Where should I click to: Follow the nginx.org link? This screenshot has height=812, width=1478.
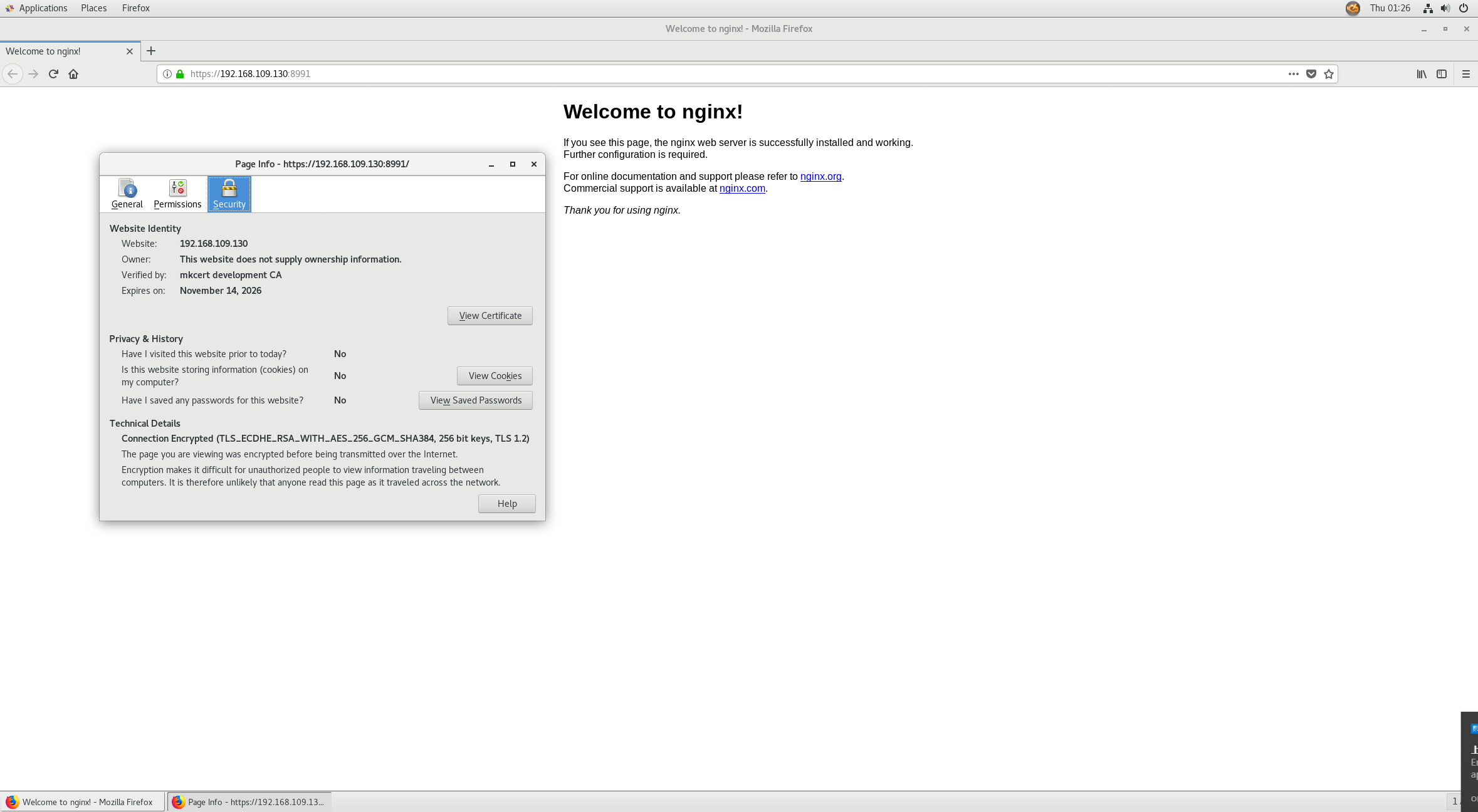[820, 177]
